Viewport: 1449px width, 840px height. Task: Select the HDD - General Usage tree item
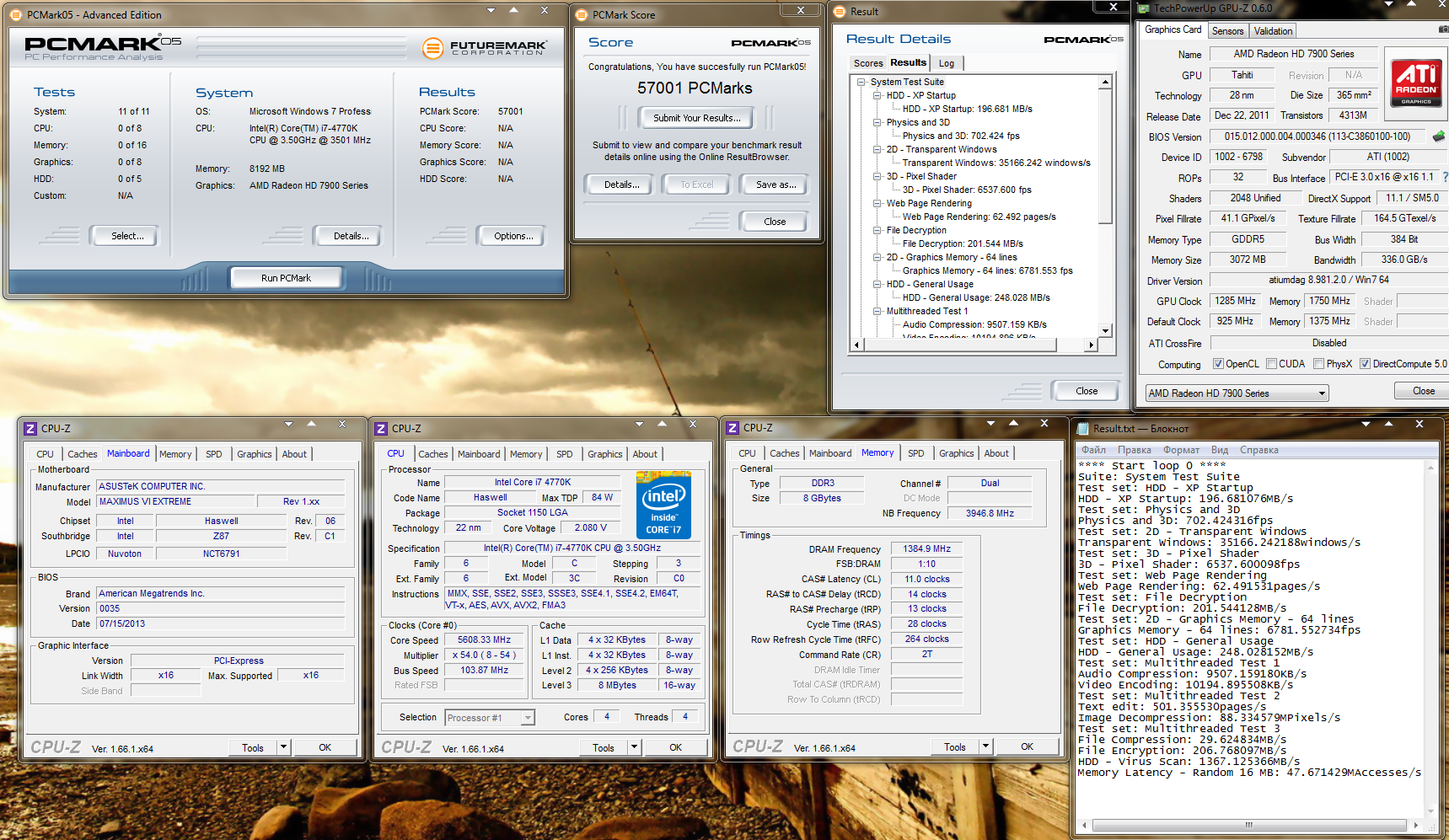click(x=930, y=284)
